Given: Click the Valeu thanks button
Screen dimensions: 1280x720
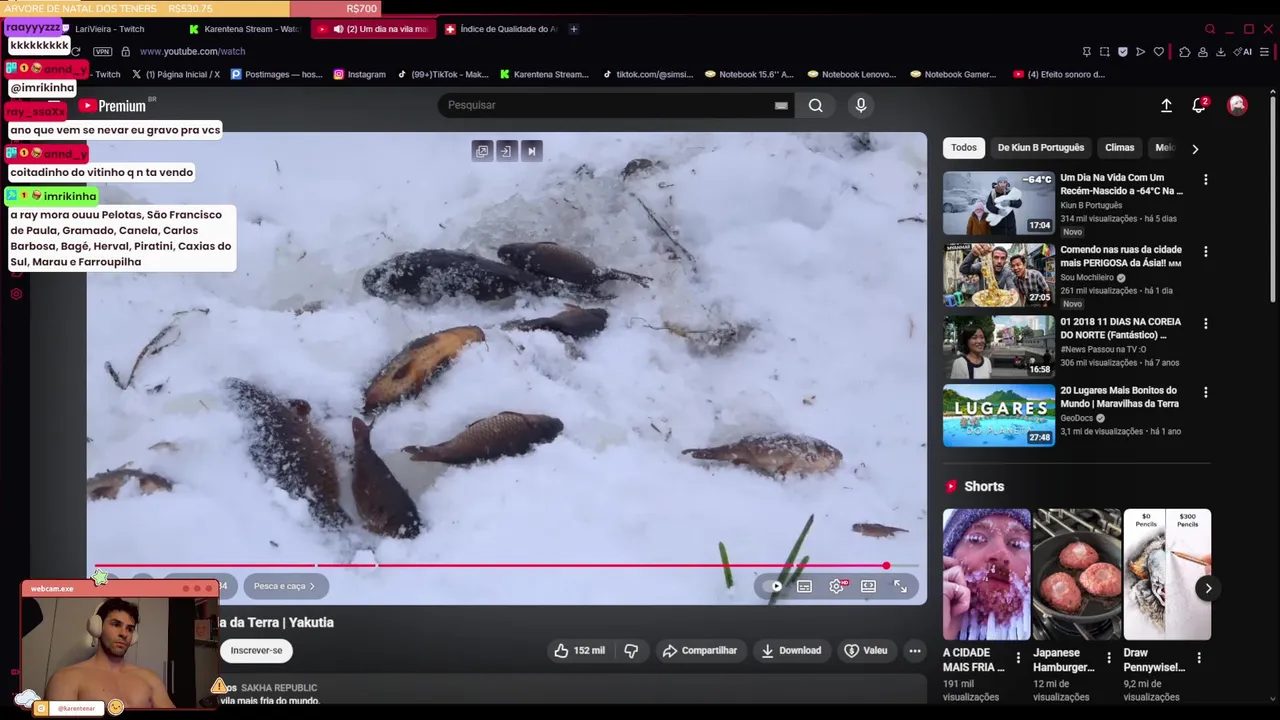Looking at the screenshot, I should pyautogui.click(x=866, y=650).
